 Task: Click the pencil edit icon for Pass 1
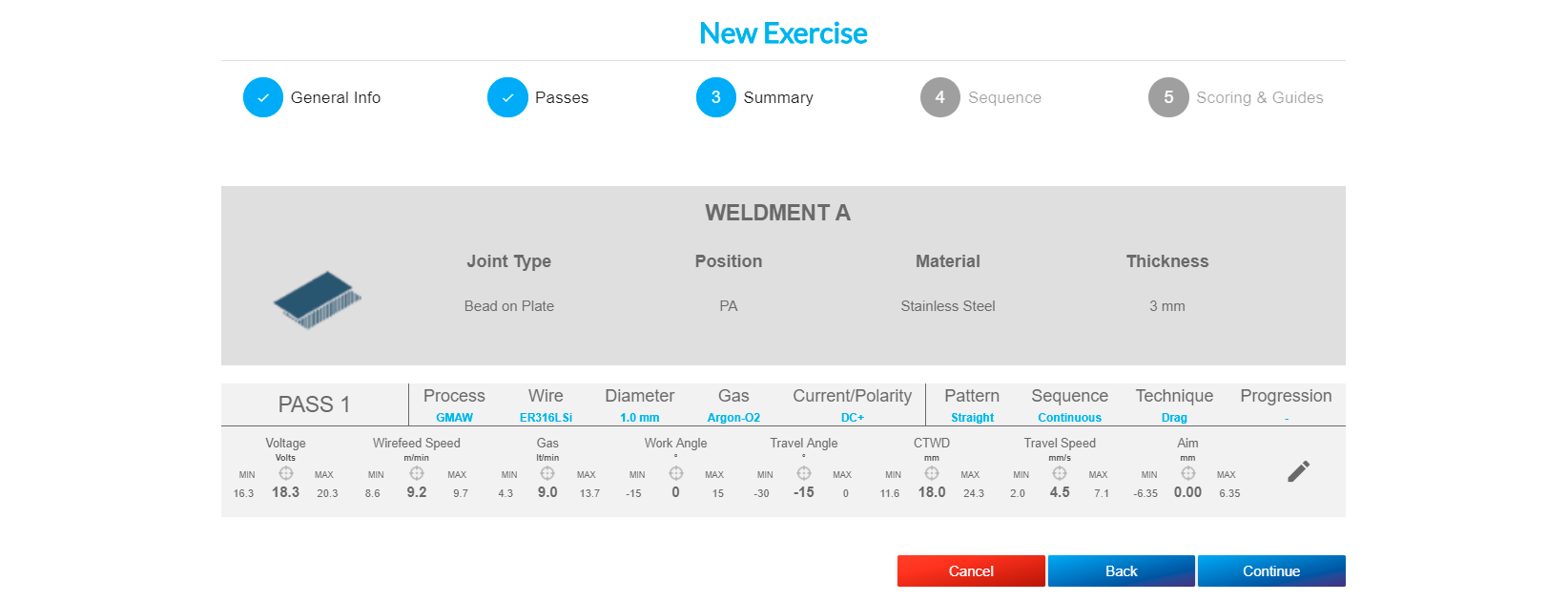(x=1298, y=471)
